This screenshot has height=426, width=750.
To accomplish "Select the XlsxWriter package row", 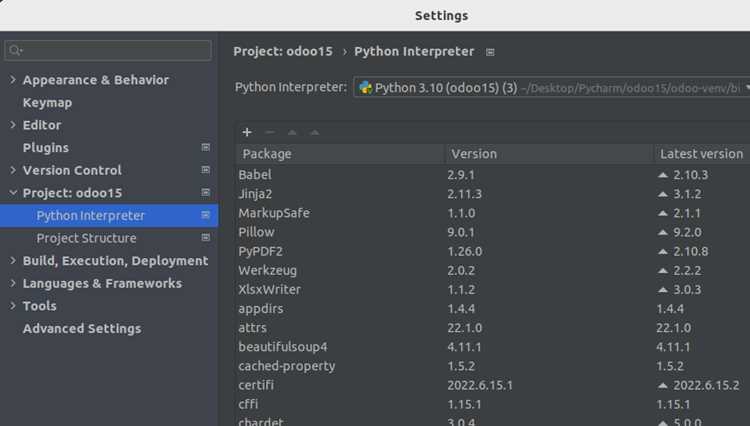I will (493, 290).
